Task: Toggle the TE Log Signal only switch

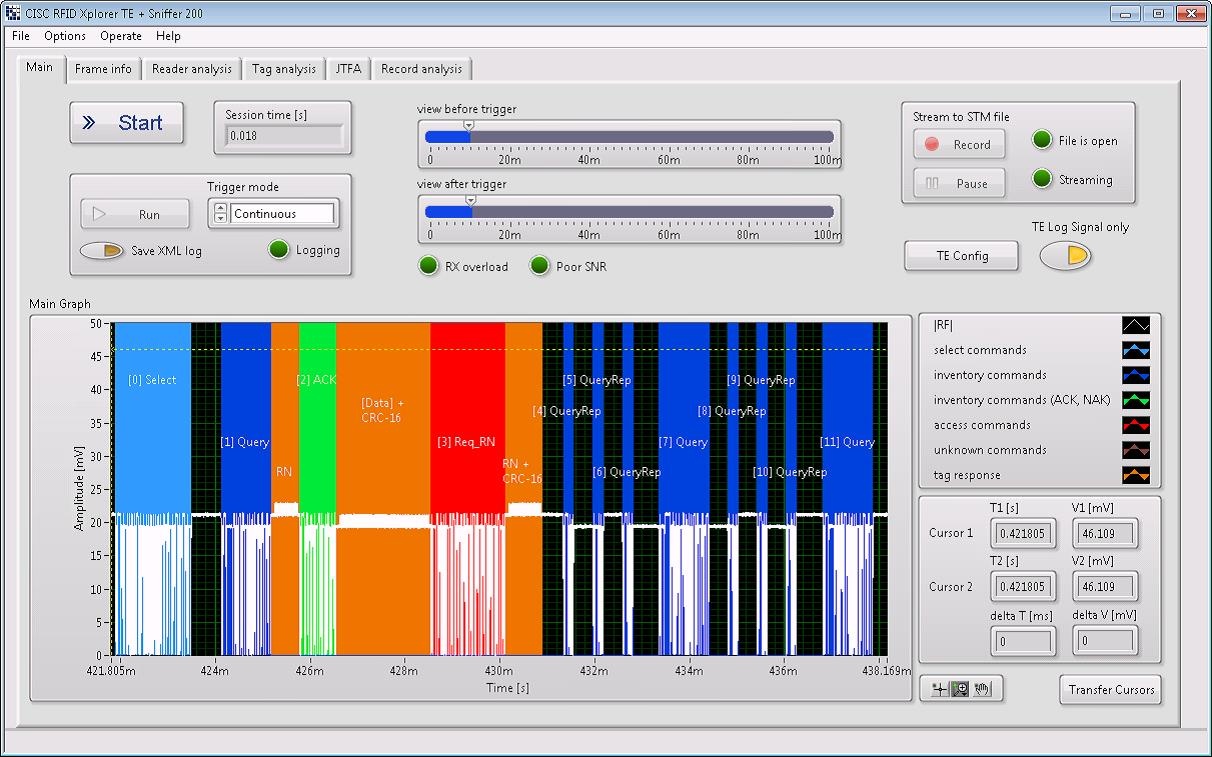Action: pyautogui.click(x=1065, y=256)
